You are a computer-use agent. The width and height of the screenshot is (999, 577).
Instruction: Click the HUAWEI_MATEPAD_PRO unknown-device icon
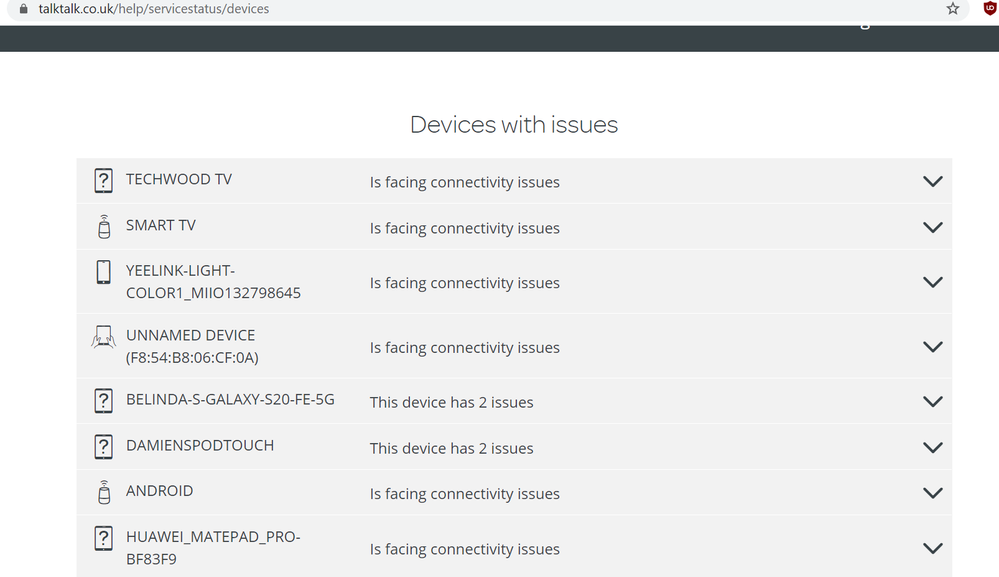[x=103, y=538]
